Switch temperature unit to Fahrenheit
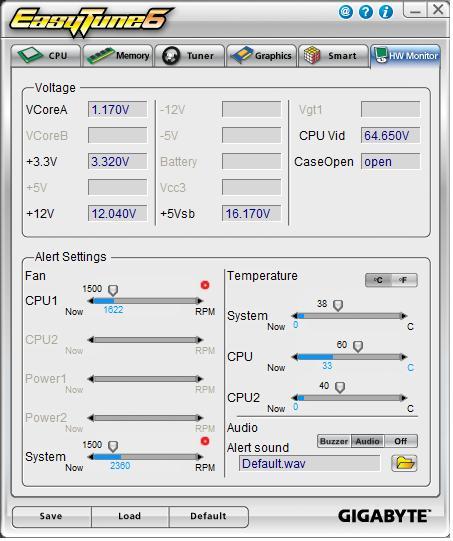 click(x=404, y=280)
